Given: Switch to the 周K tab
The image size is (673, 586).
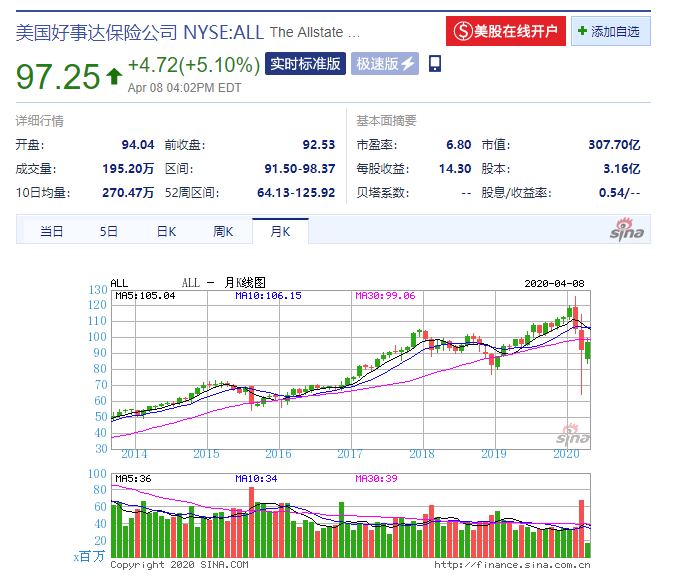Looking at the screenshot, I should [x=222, y=232].
